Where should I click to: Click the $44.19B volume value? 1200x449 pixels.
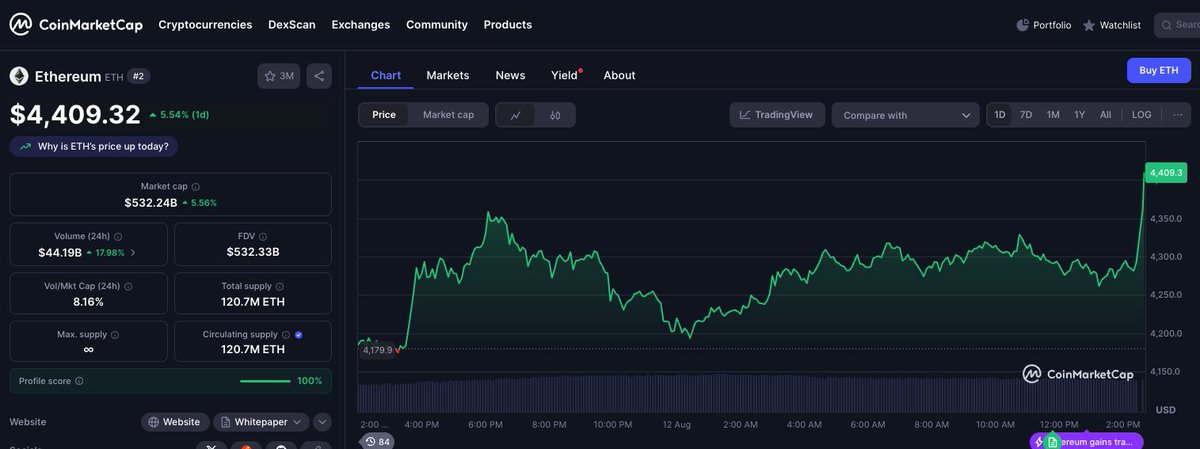58,252
